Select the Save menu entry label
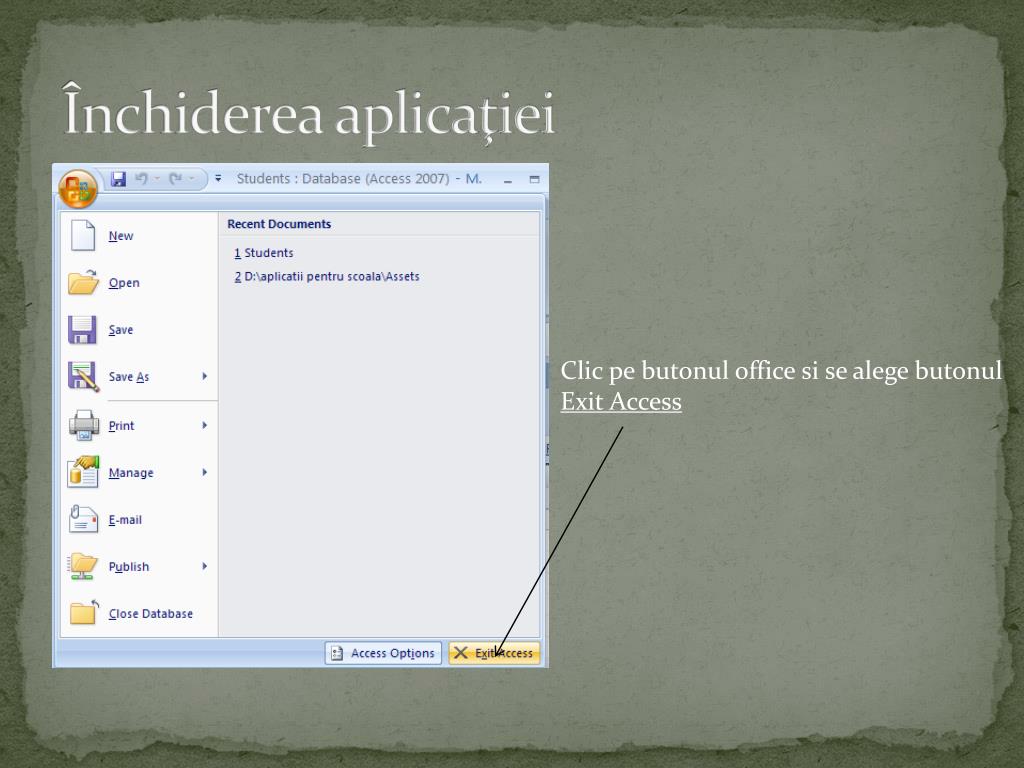 pos(121,330)
